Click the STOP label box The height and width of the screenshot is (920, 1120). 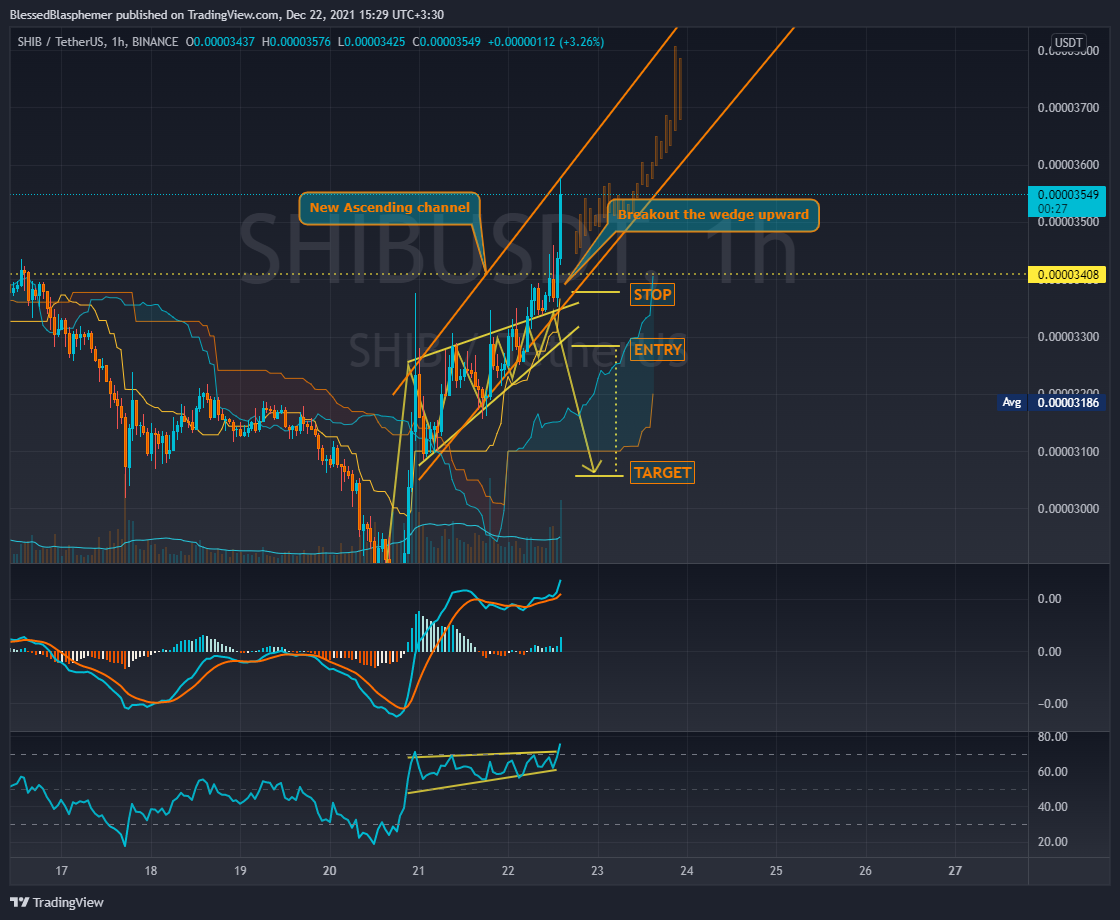click(652, 294)
